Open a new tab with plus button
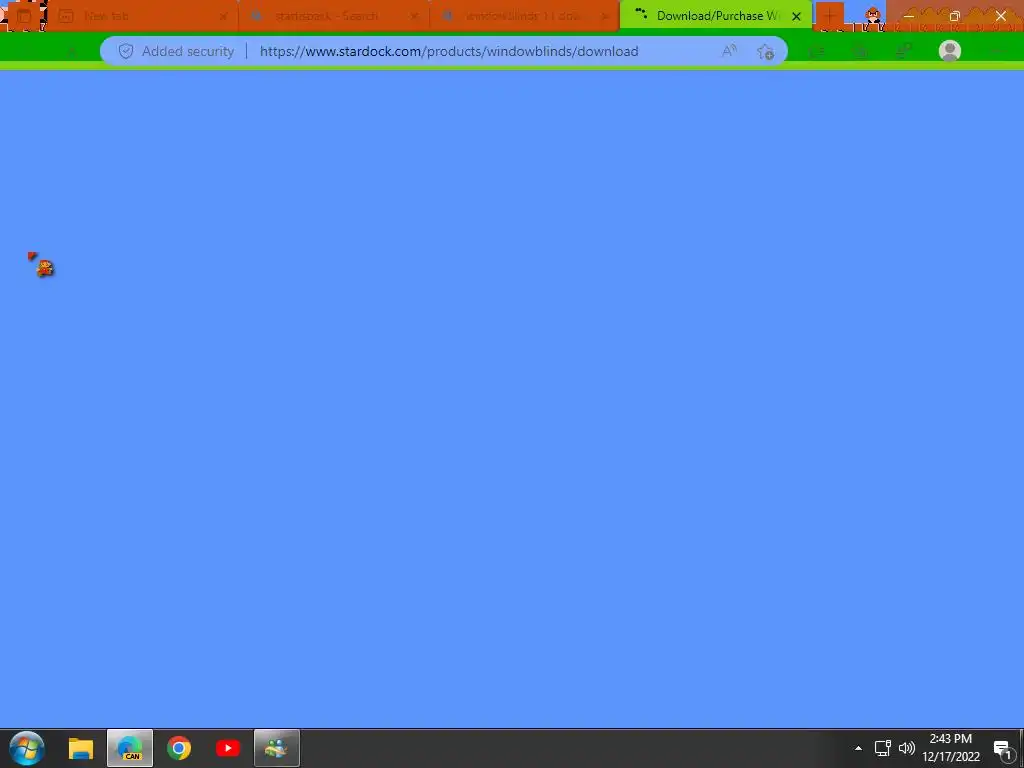Image resolution: width=1024 pixels, height=768 pixels. pos(829,16)
